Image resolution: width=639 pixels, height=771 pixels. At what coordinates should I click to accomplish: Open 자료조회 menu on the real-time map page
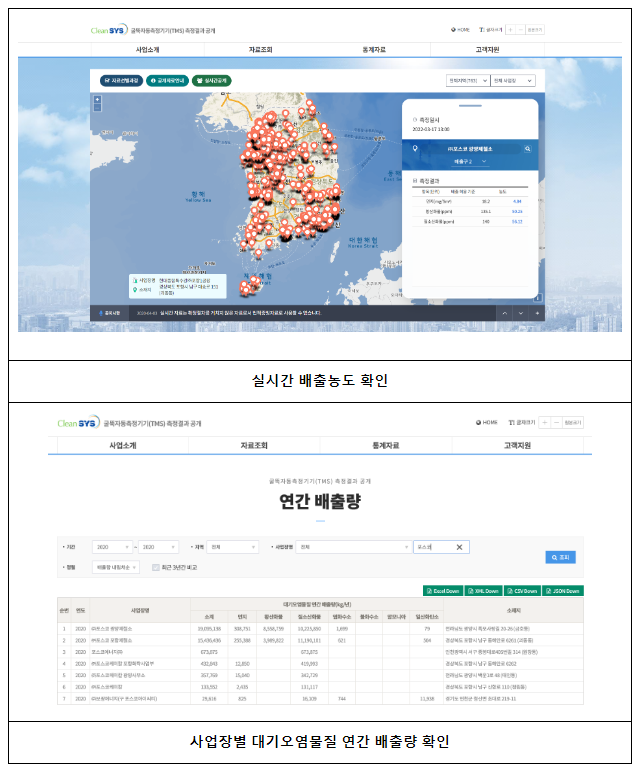click(x=261, y=50)
